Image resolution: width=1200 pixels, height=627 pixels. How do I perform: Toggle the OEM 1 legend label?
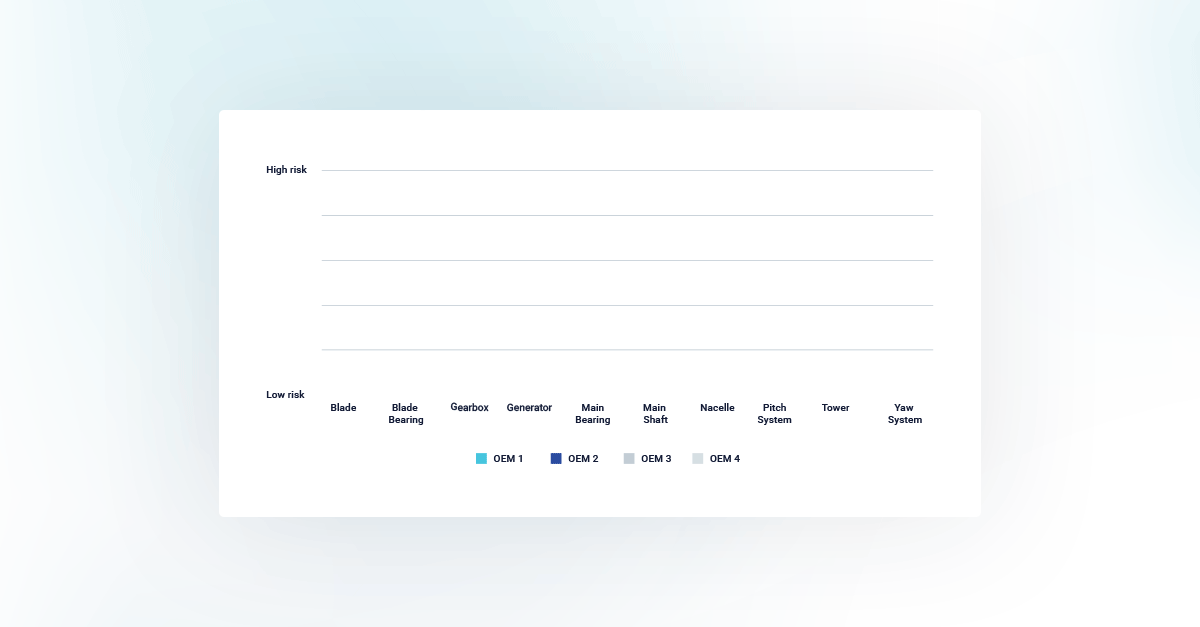point(508,459)
